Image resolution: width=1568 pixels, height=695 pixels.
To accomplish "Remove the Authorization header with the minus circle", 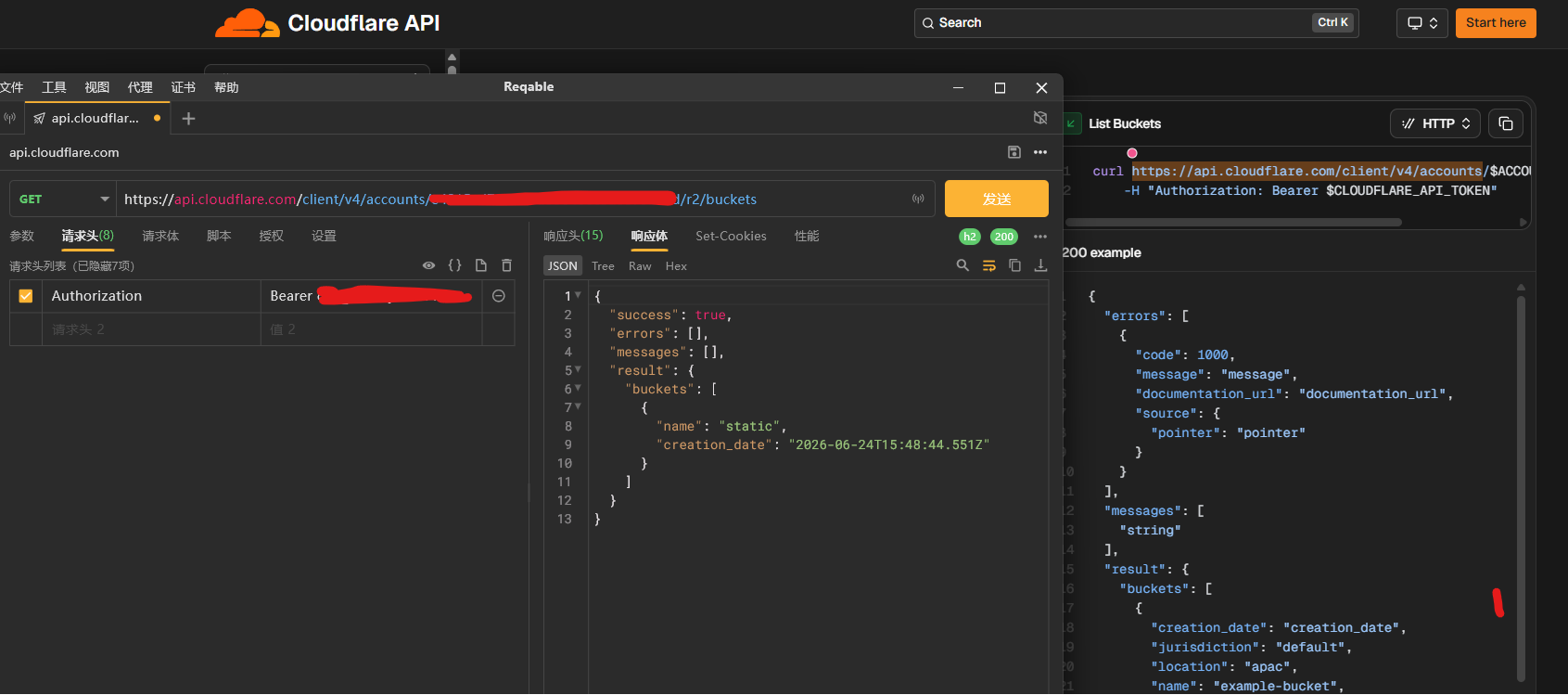I will click(499, 296).
